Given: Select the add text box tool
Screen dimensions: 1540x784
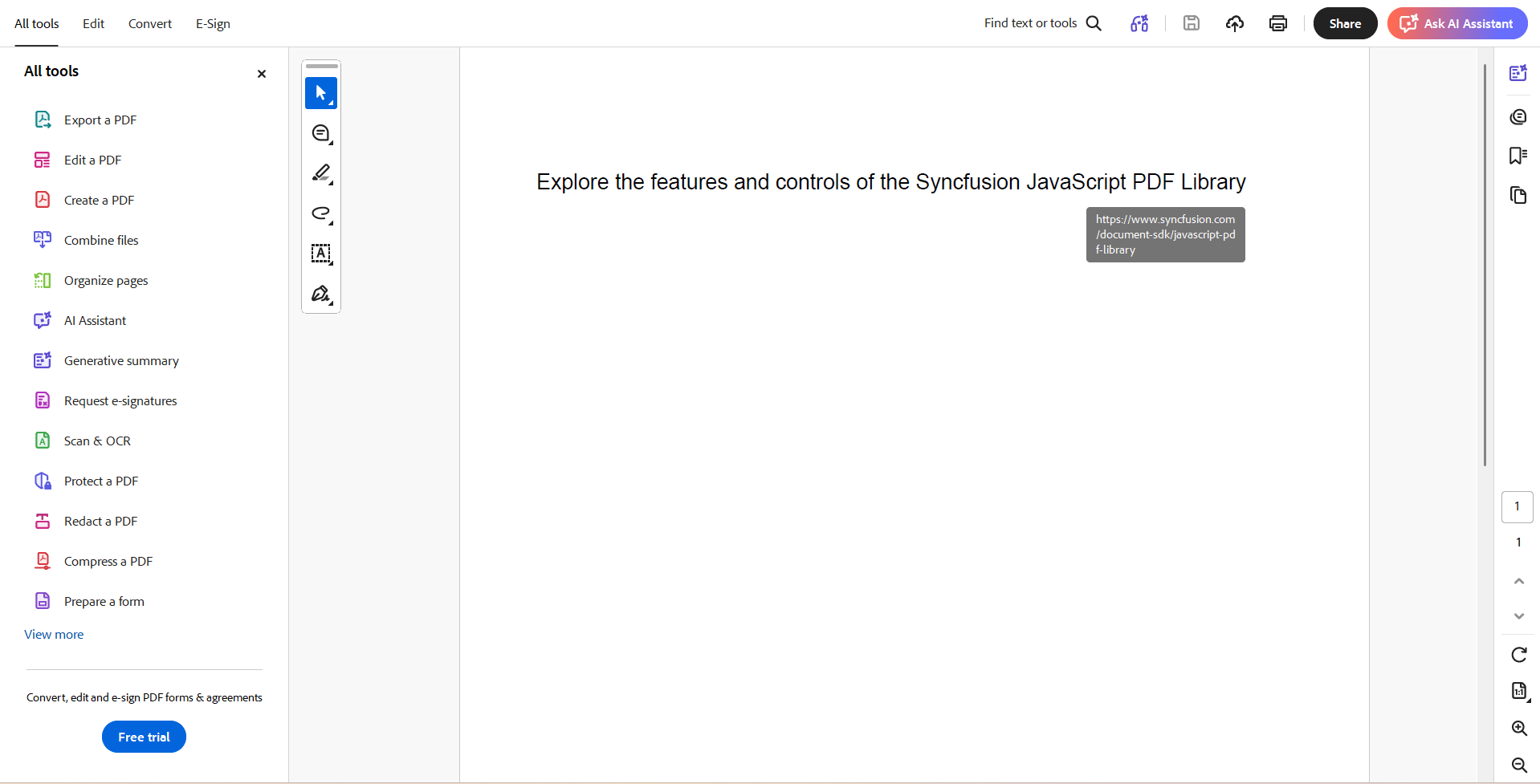Looking at the screenshot, I should [x=321, y=254].
